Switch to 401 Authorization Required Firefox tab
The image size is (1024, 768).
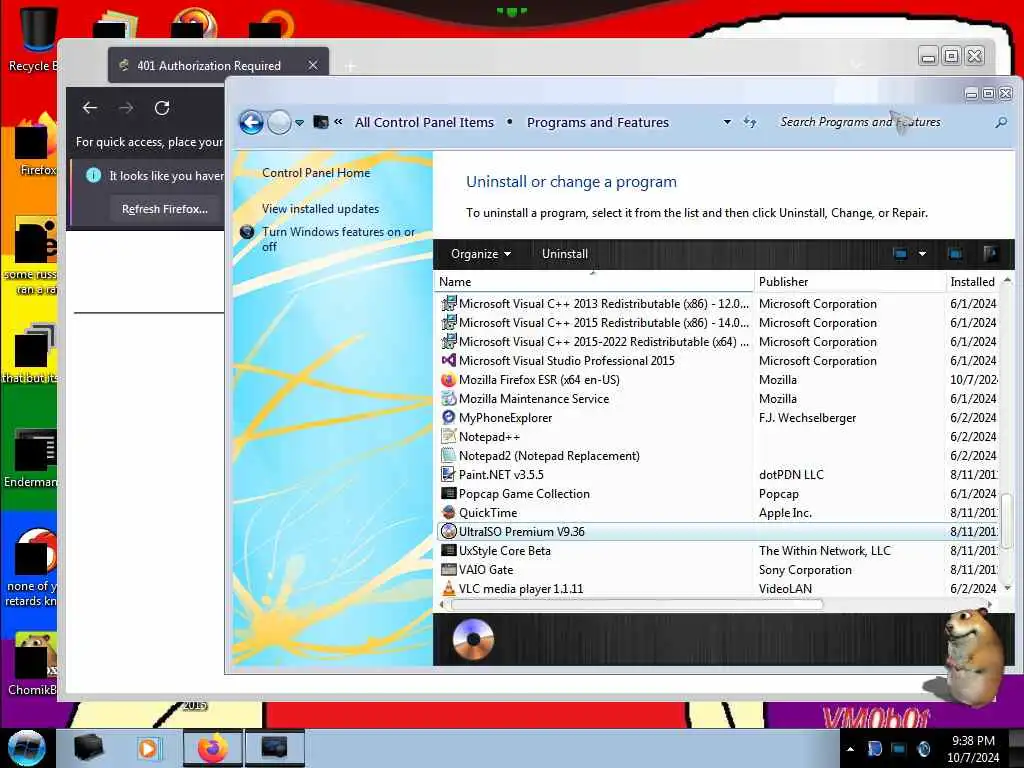pyautogui.click(x=209, y=65)
